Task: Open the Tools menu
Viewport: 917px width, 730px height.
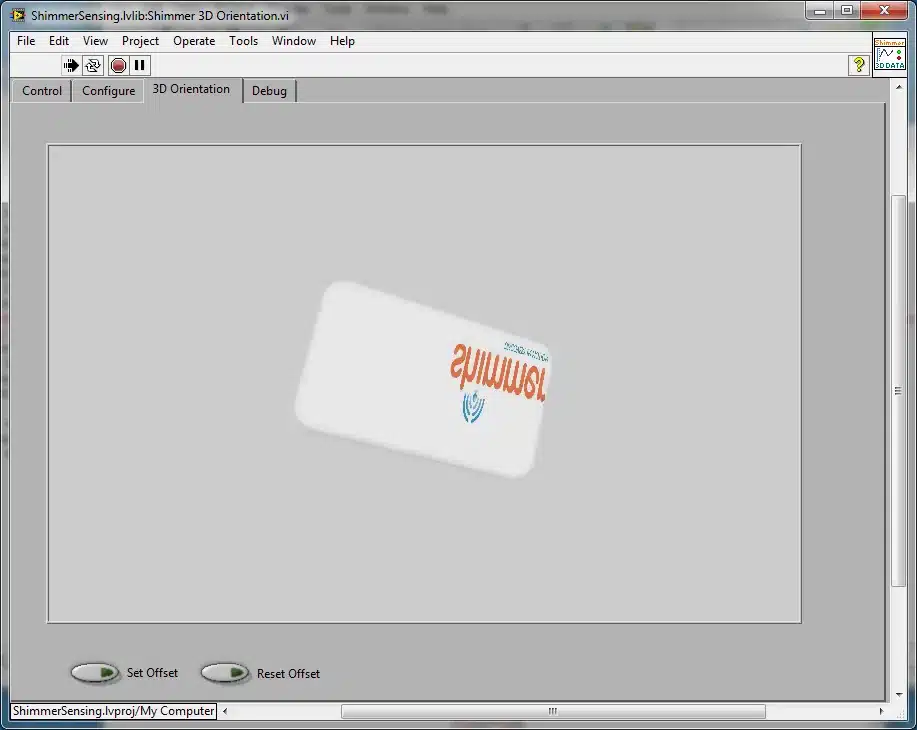Action: tap(243, 41)
